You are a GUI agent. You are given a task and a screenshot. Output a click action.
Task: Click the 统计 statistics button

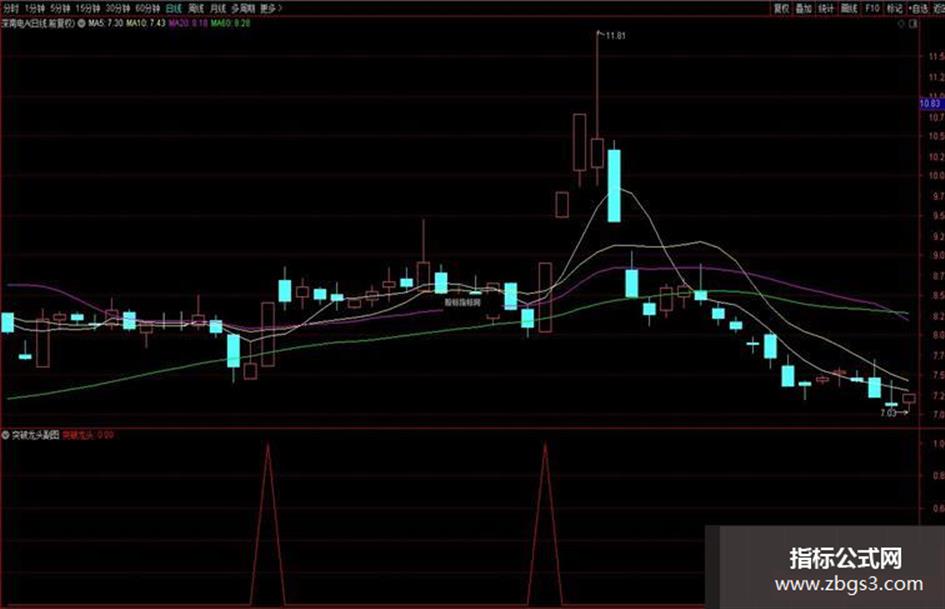pyautogui.click(x=826, y=8)
